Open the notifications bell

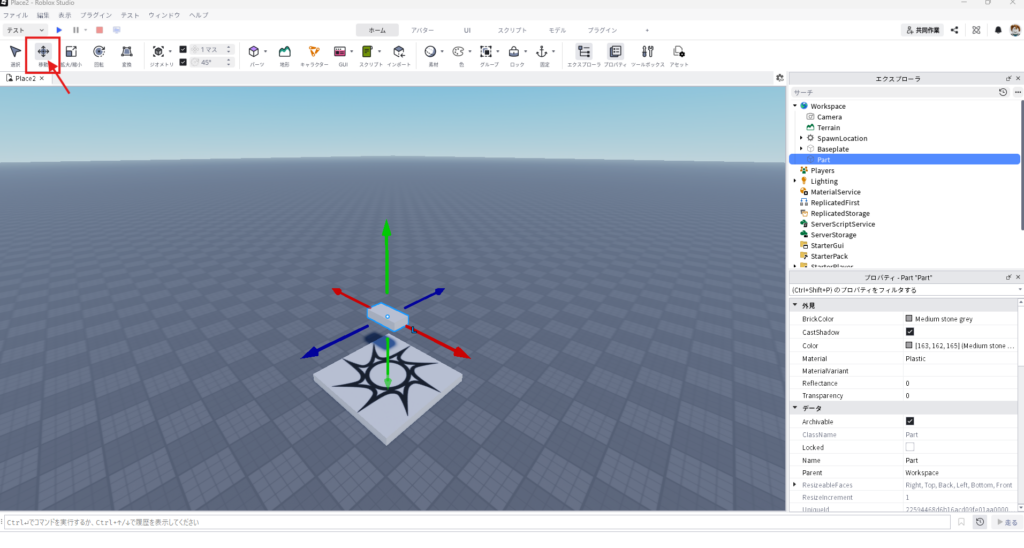click(x=998, y=30)
